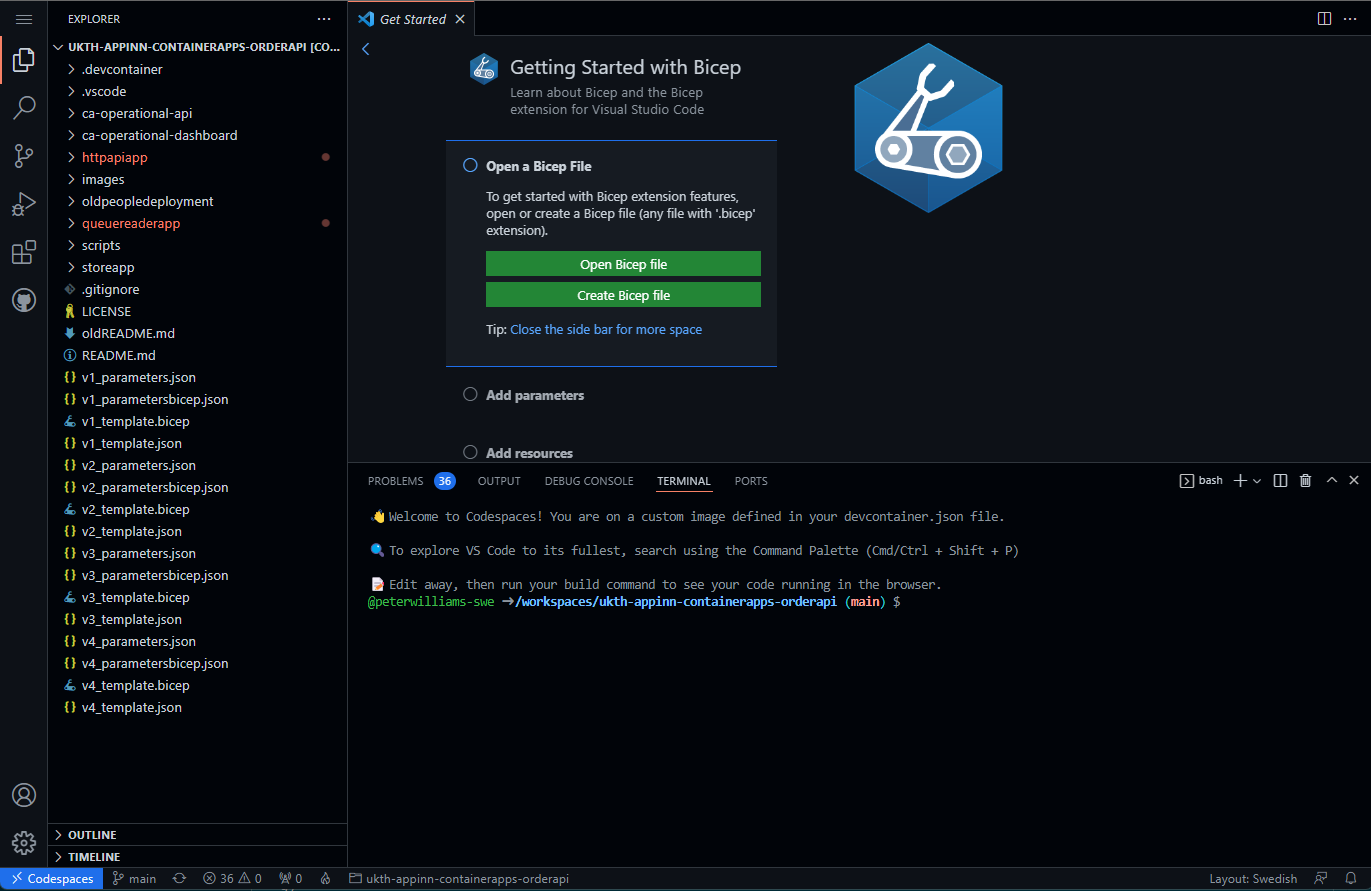Viewport: 1371px width, 891px height.
Task: Expand the .devcontainer folder
Action: coord(198,69)
